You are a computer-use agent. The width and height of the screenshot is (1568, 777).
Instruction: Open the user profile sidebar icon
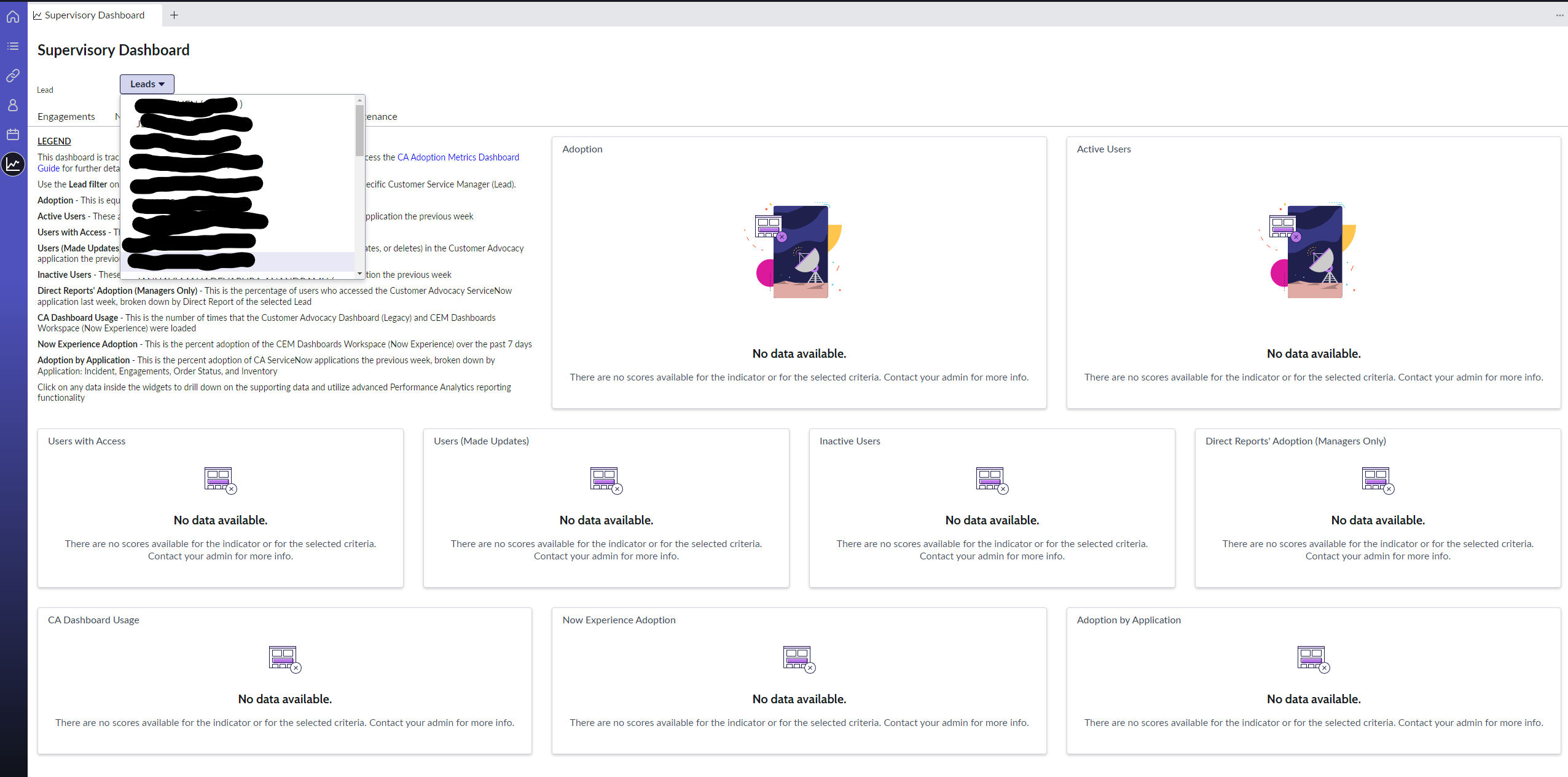[x=13, y=105]
